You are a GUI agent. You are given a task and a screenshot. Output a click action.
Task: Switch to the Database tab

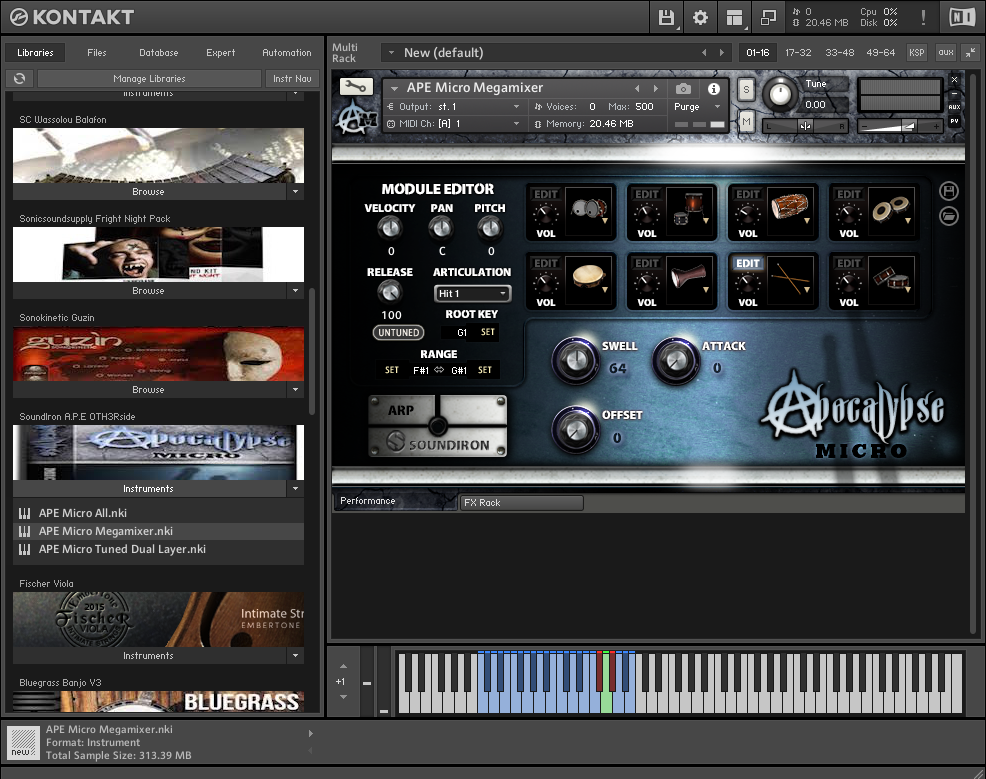pyautogui.click(x=158, y=53)
